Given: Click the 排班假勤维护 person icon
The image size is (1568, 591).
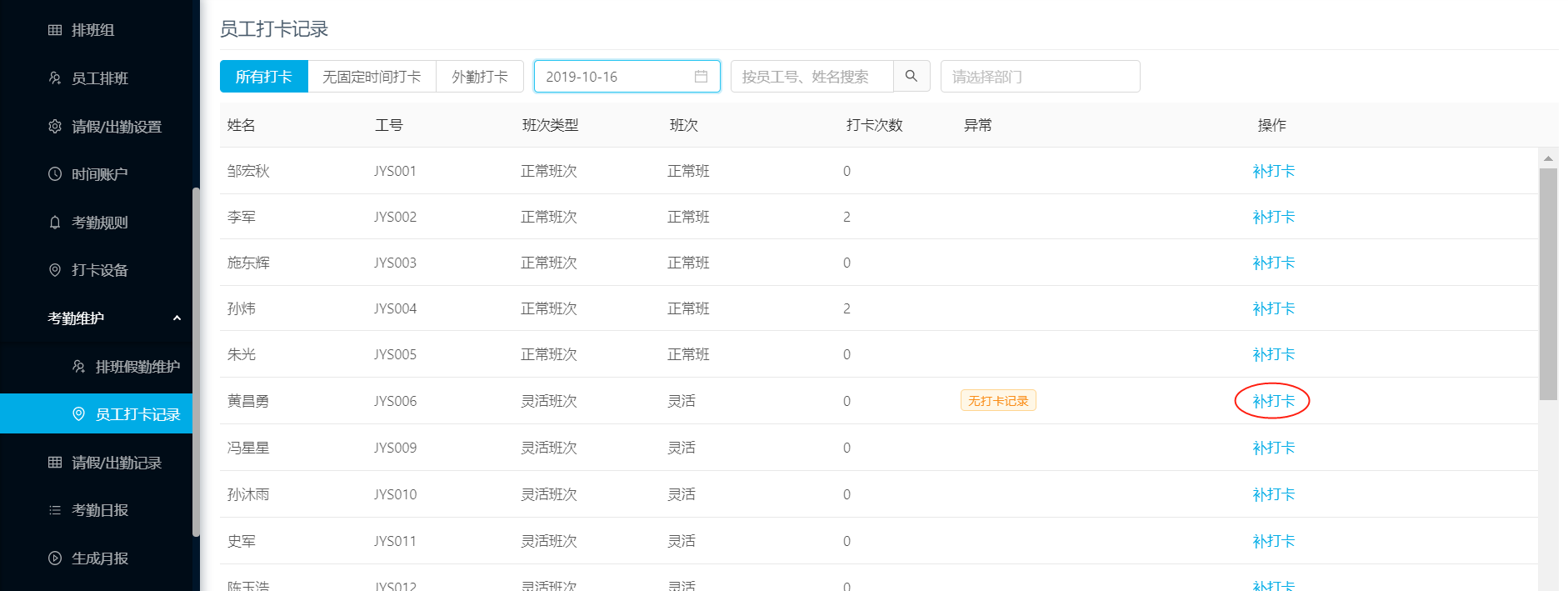Looking at the screenshot, I should [x=79, y=367].
